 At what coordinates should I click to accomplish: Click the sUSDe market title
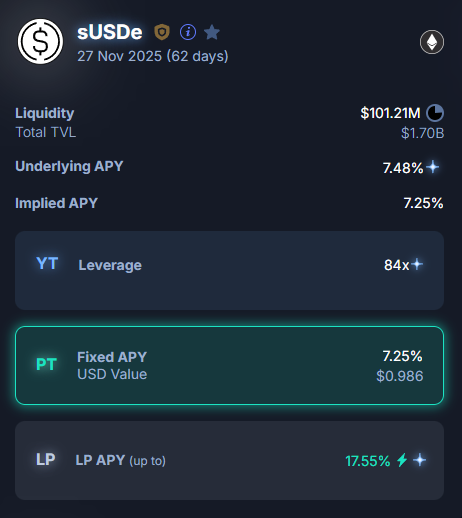pos(110,32)
